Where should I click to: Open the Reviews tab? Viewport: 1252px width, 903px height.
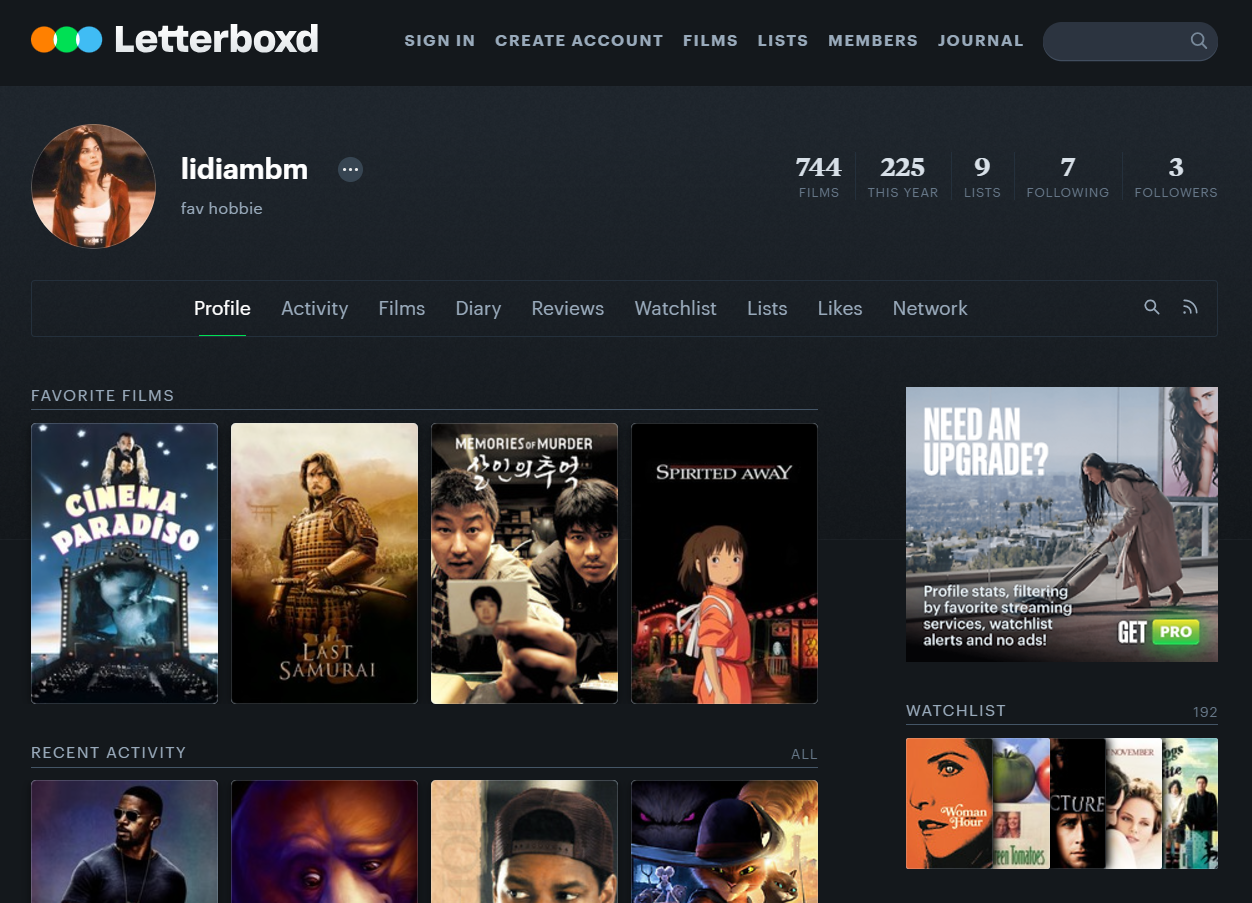click(568, 308)
